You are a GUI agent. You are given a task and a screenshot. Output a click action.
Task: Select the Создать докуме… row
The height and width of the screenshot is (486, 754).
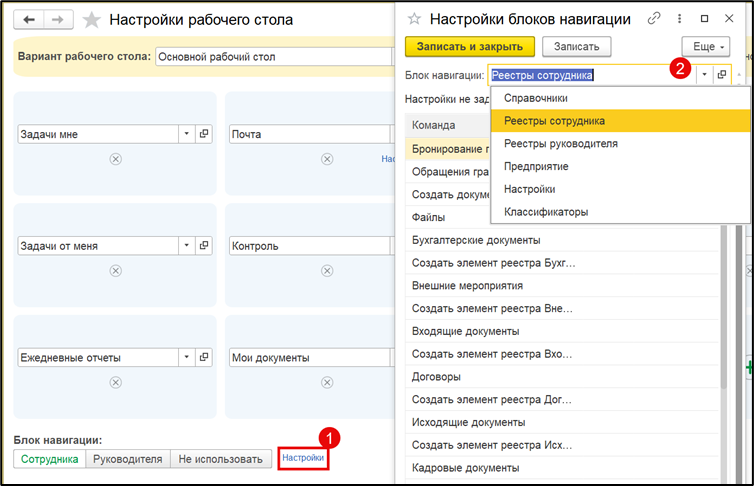point(448,194)
